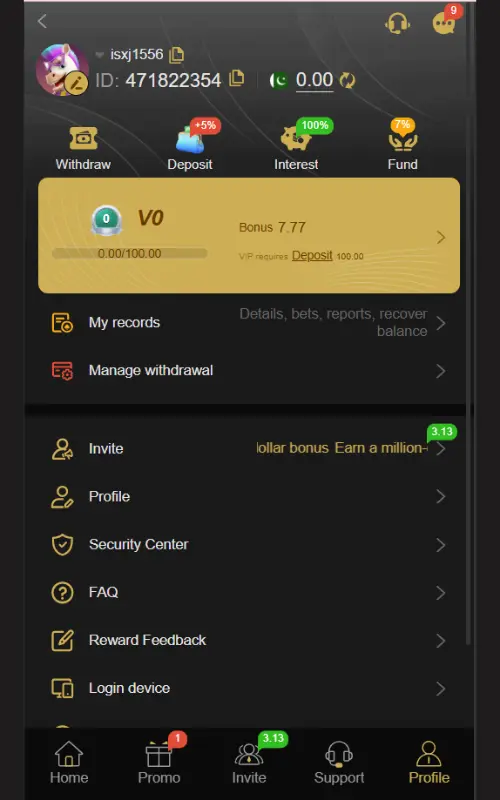Screen dimensions: 500x800
Task: Click the Security Center shield icon
Action: 62,545
